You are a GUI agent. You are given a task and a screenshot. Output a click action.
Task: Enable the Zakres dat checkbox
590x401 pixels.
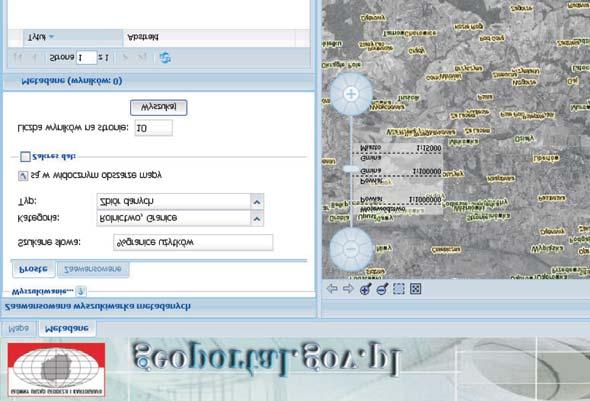pos(25,156)
